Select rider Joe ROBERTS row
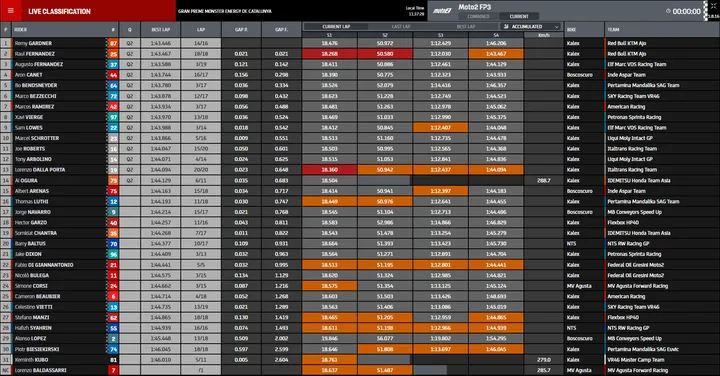720x376 pixels. 360,149
